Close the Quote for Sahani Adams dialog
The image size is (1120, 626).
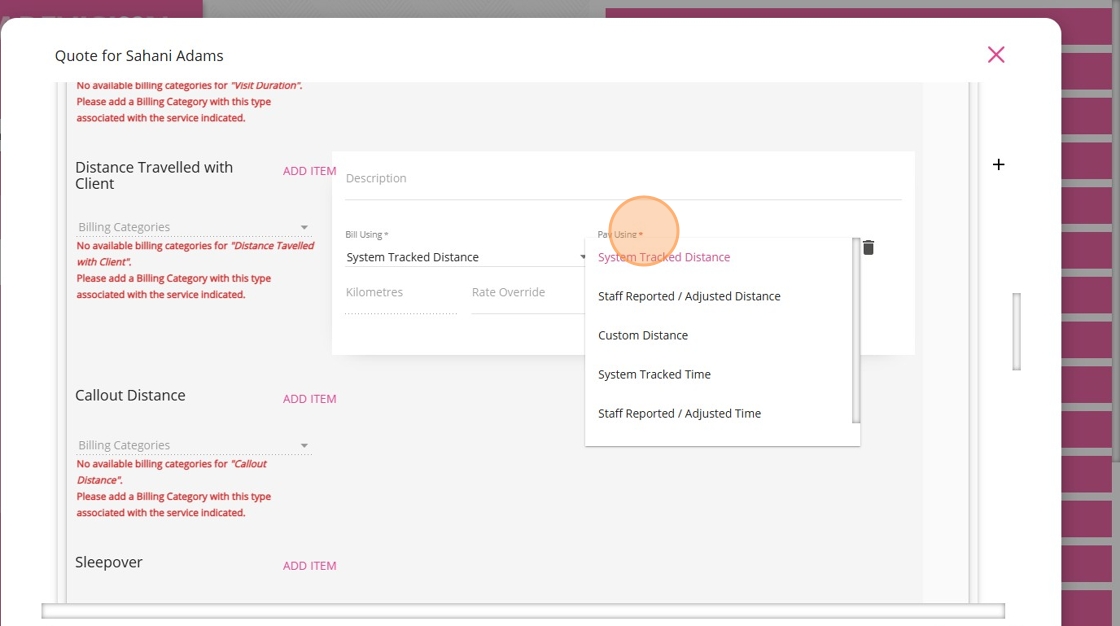tap(996, 55)
